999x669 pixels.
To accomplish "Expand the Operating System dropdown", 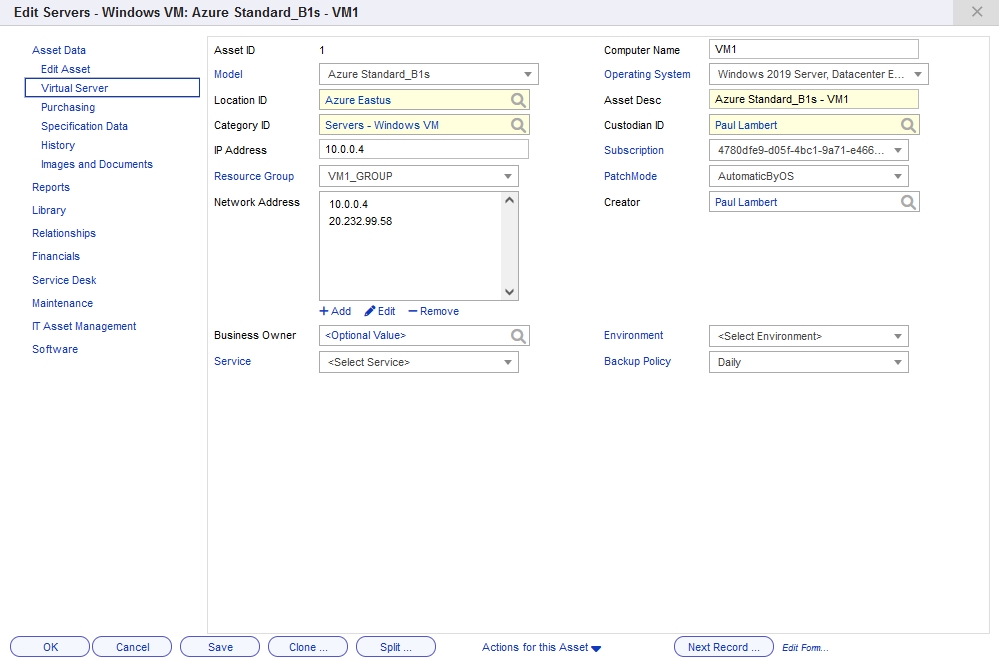I will 917,74.
